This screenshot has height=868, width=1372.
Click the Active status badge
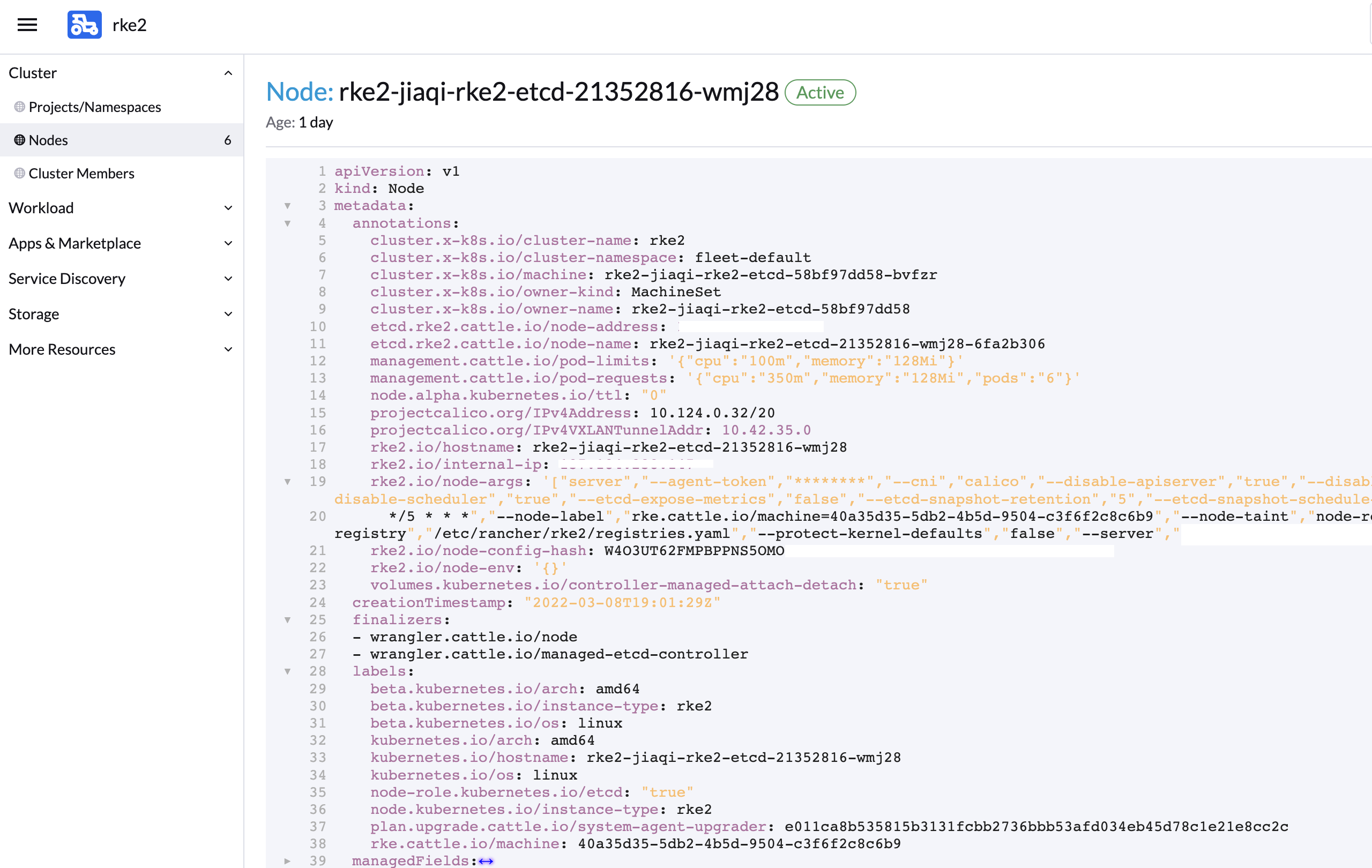pyautogui.click(x=820, y=92)
